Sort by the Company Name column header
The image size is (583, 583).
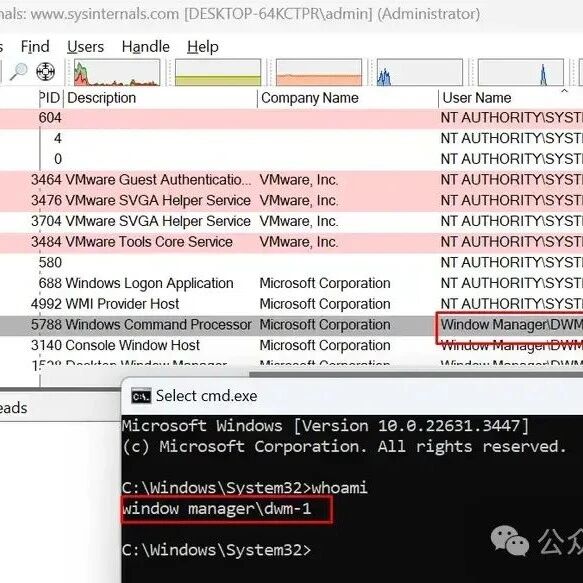[x=348, y=98]
